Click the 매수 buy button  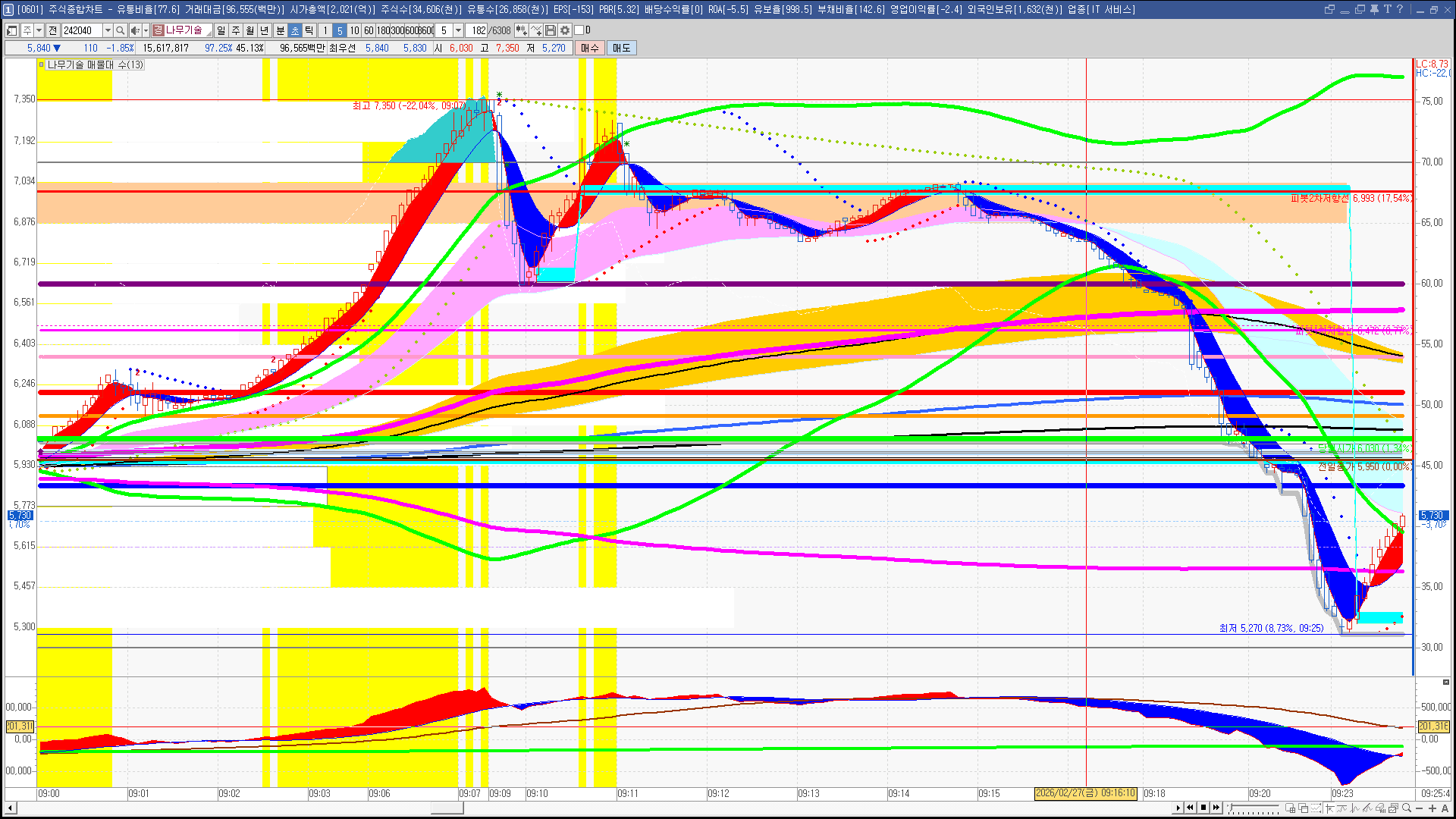click(x=590, y=48)
